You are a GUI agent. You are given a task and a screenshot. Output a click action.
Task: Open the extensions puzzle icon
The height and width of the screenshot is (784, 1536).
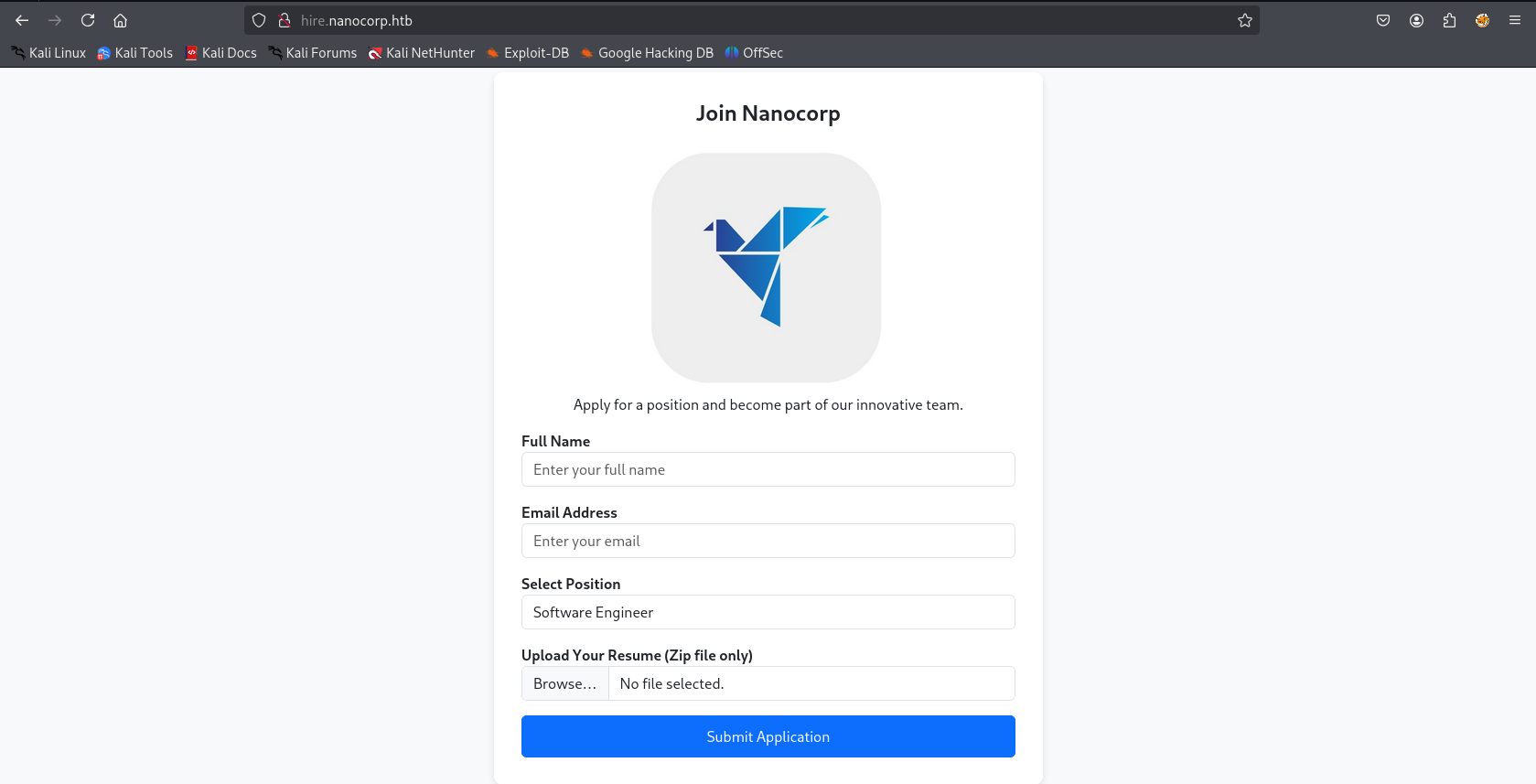tap(1449, 20)
